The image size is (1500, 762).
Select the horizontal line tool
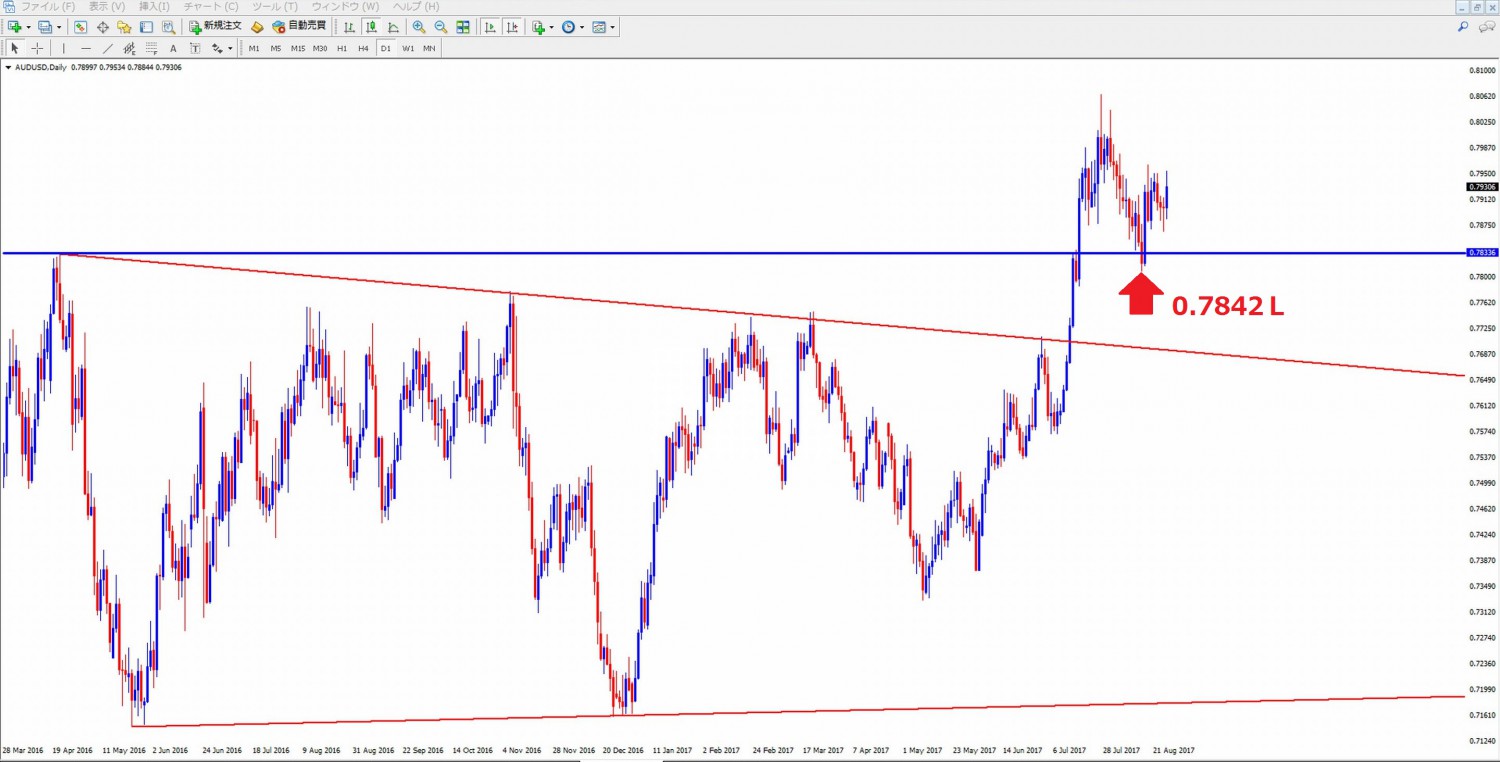coord(86,48)
